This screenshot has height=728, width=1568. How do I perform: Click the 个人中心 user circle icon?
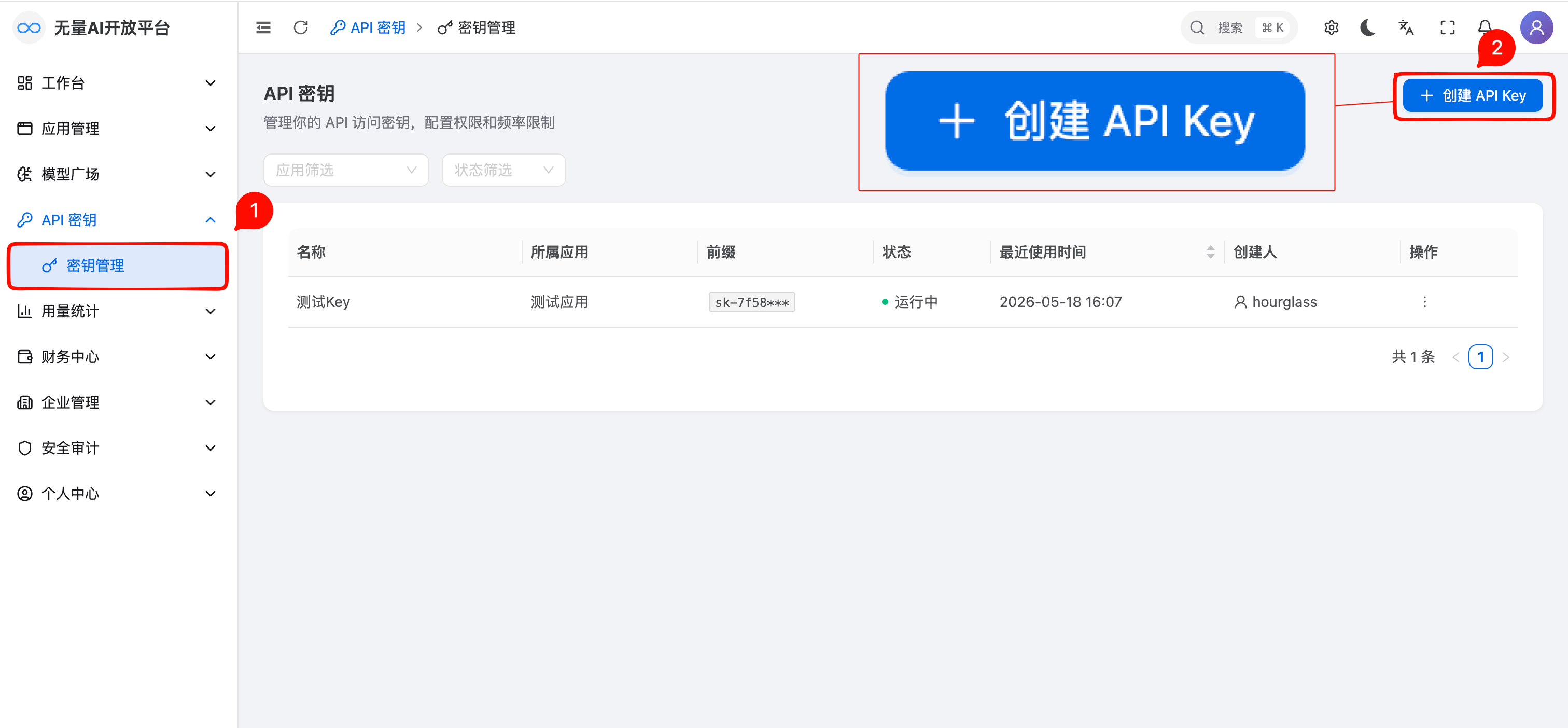coord(24,494)
